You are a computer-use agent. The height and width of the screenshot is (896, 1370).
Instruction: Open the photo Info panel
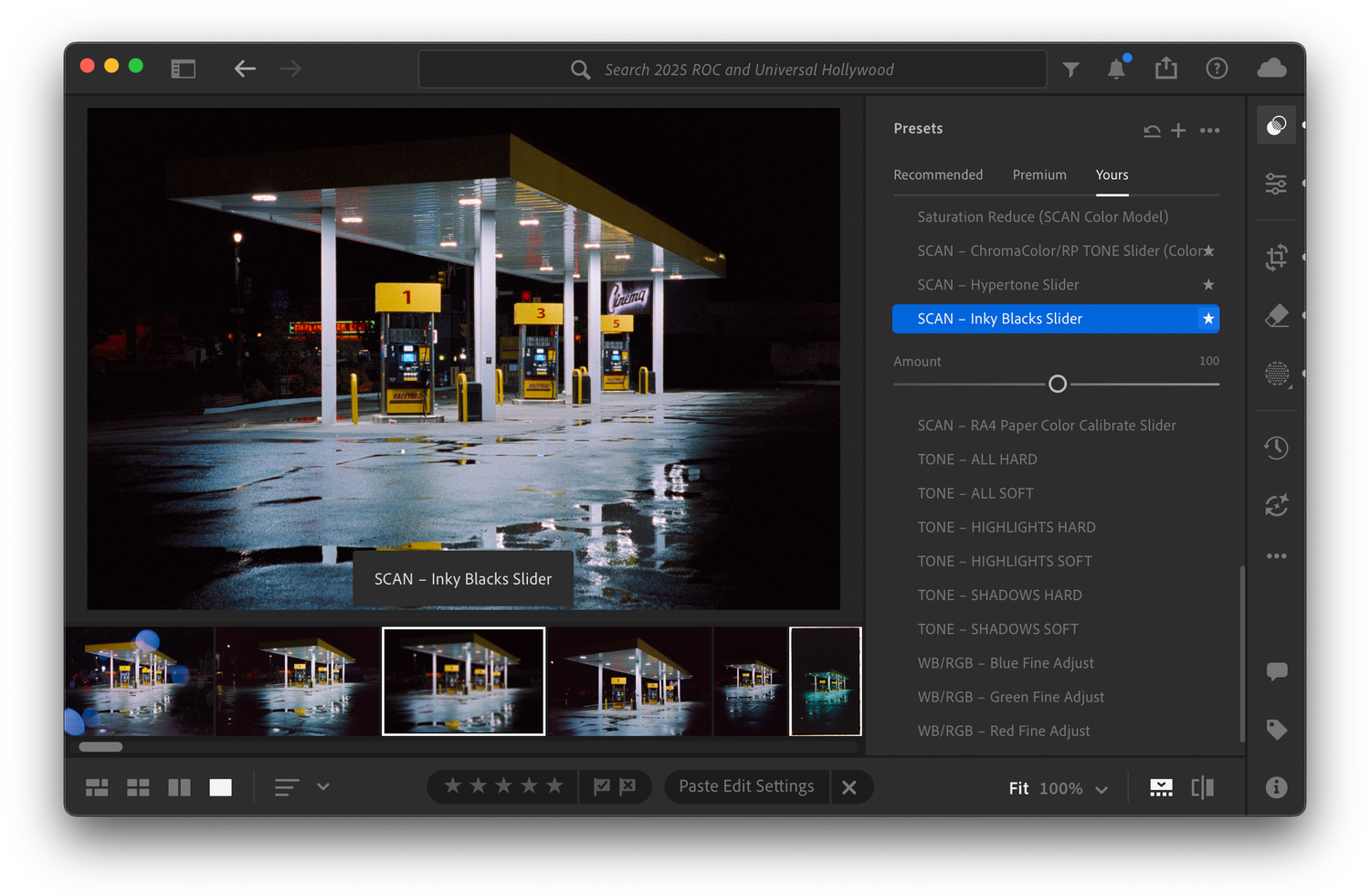tap(1276, 787)
